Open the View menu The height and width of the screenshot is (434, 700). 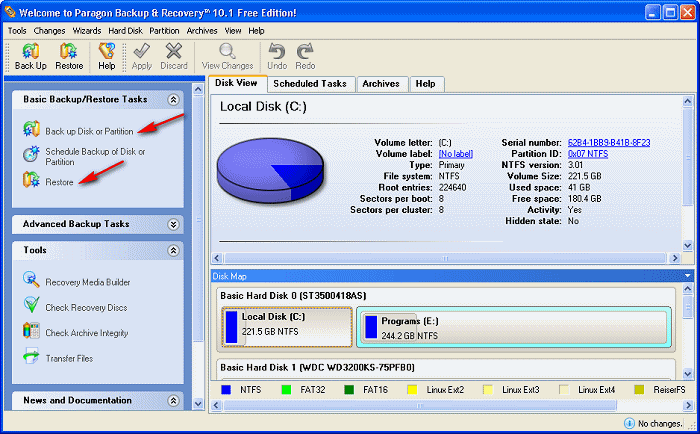tap(233, 31)
